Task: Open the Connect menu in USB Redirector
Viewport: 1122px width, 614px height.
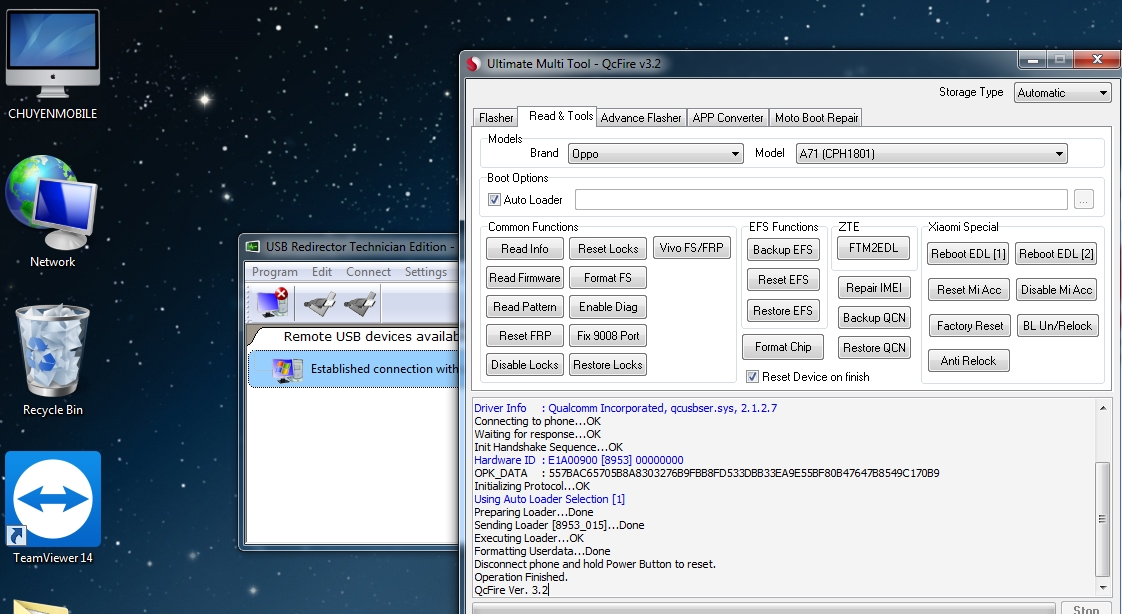Action: (x=369, y=272)
